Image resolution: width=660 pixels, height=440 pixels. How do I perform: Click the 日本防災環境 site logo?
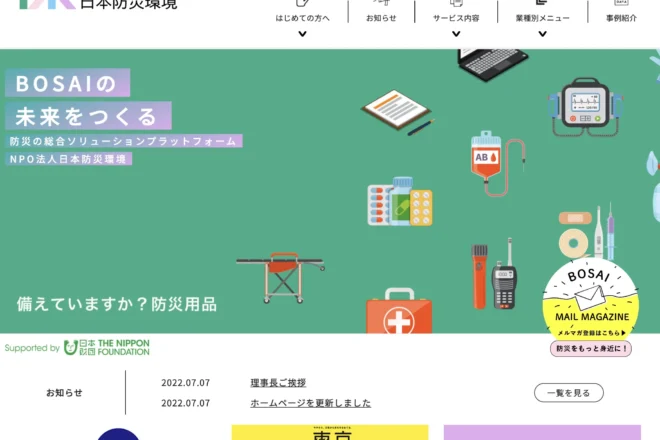pyautogui.click(x=98, y=5)
